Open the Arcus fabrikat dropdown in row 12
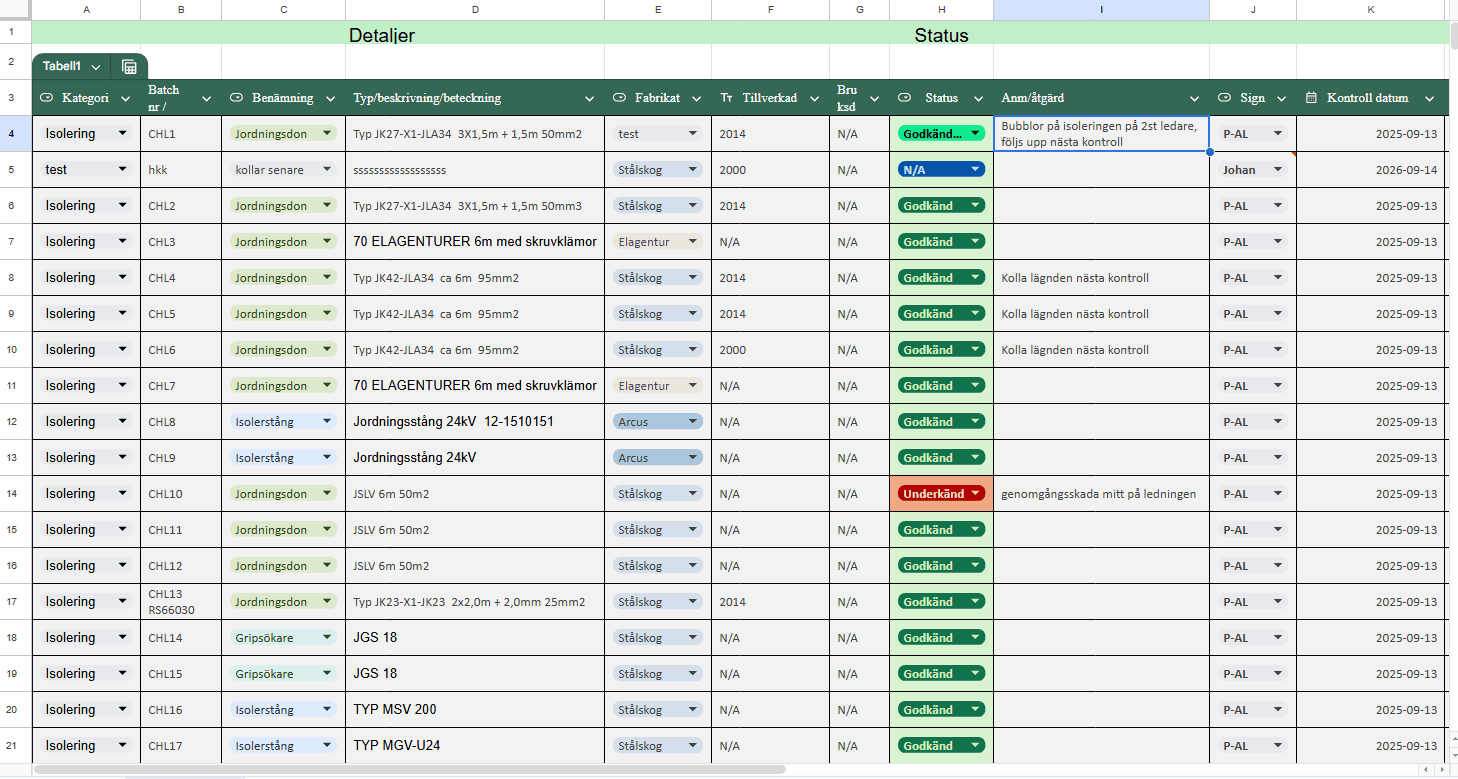 658,422
